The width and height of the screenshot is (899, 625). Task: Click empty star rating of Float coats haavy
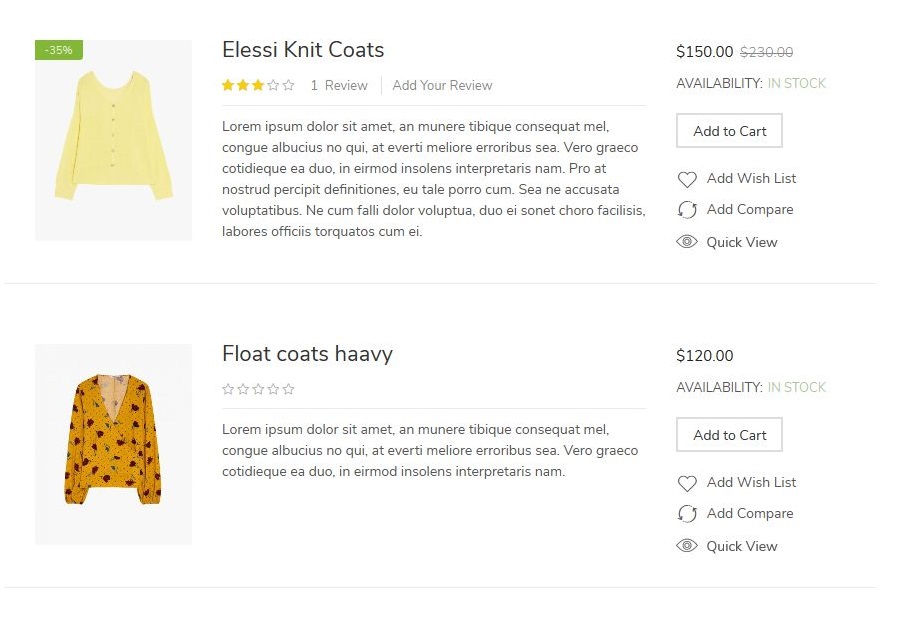(x=258, y=389)
